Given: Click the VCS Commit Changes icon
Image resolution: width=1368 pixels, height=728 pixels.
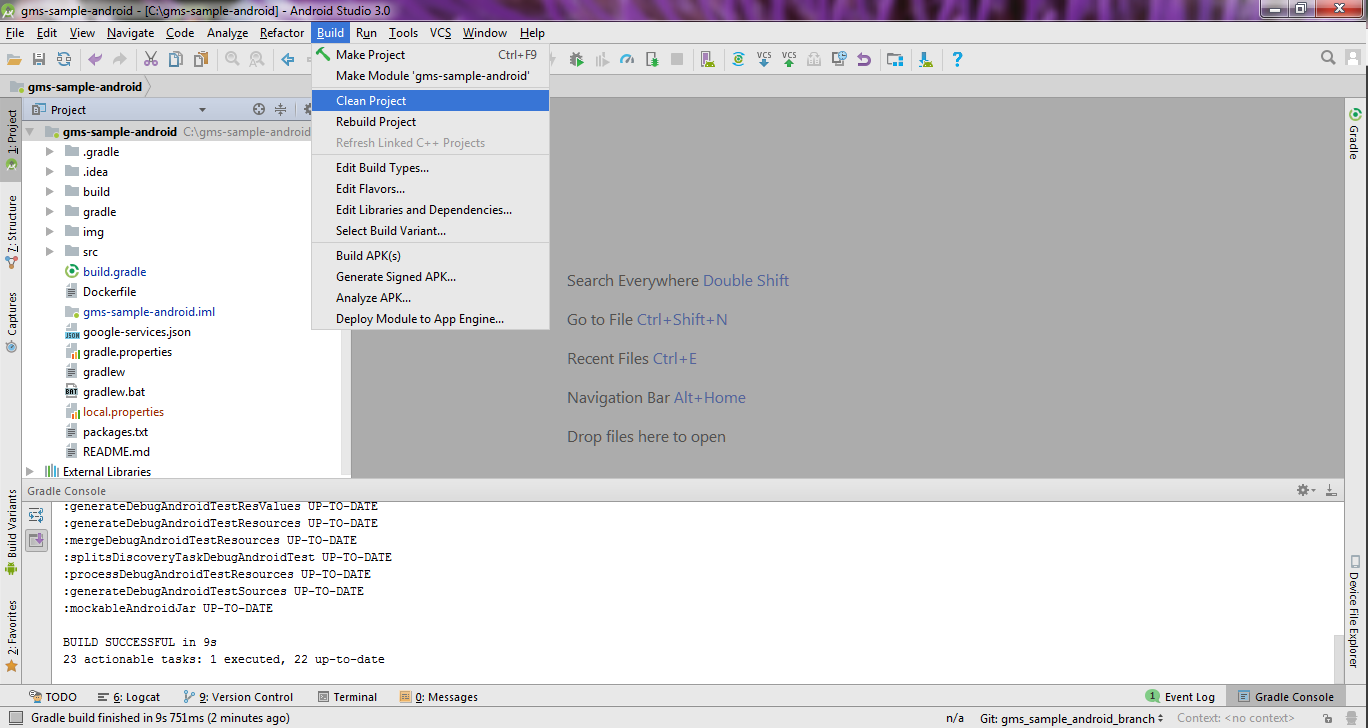Looking at the screenshot, I should point(789,60).
